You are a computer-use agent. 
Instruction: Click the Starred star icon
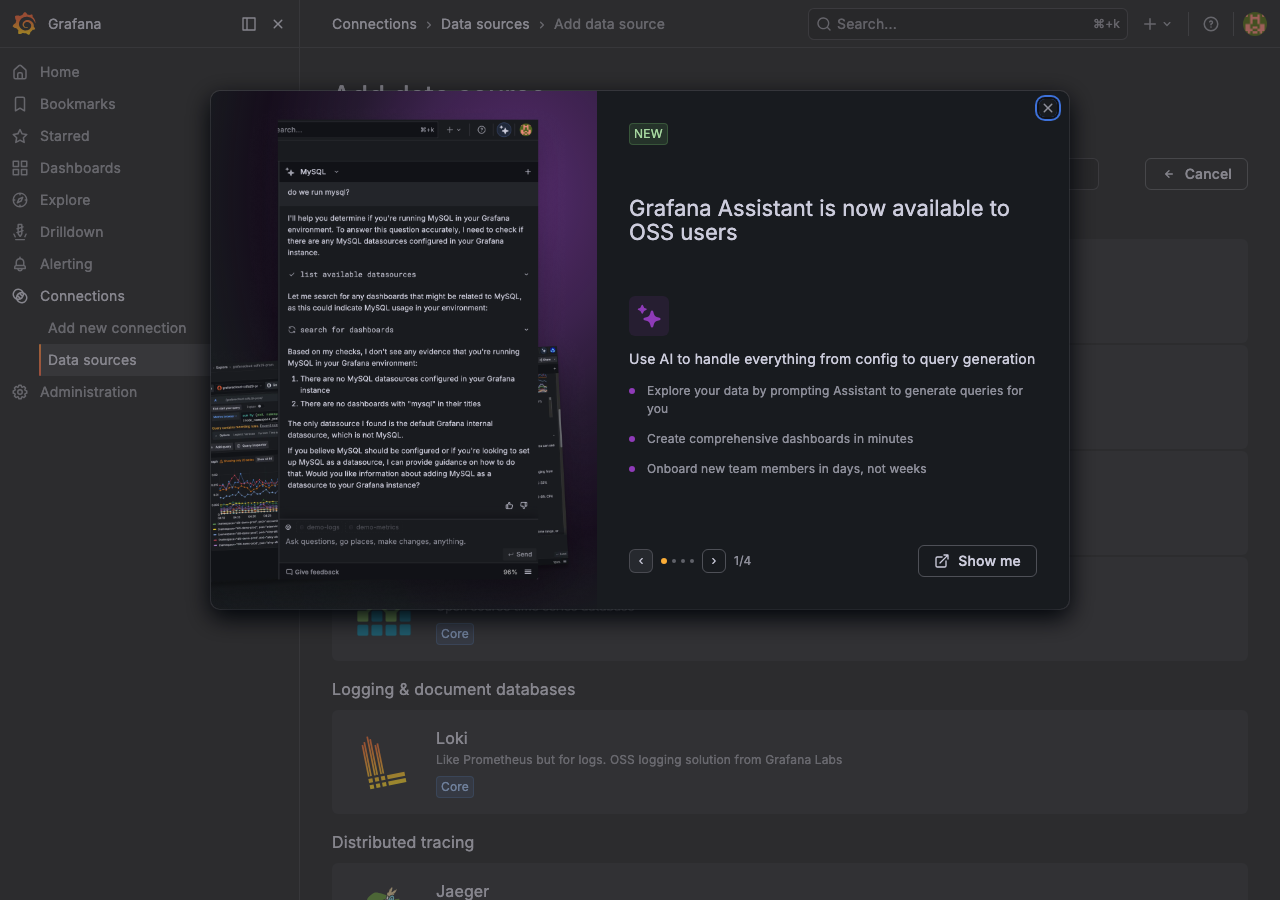[x=20, y=136]
